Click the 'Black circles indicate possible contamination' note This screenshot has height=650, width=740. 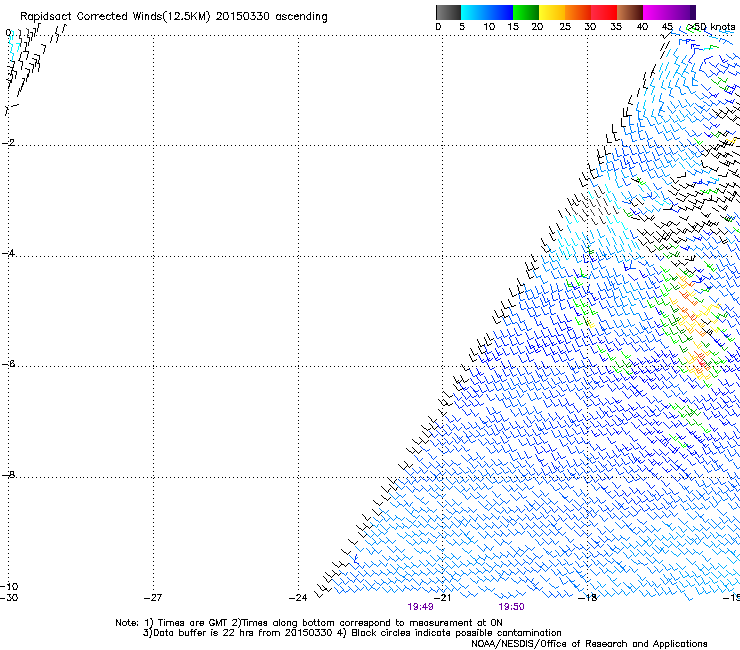tap(456, 633)
